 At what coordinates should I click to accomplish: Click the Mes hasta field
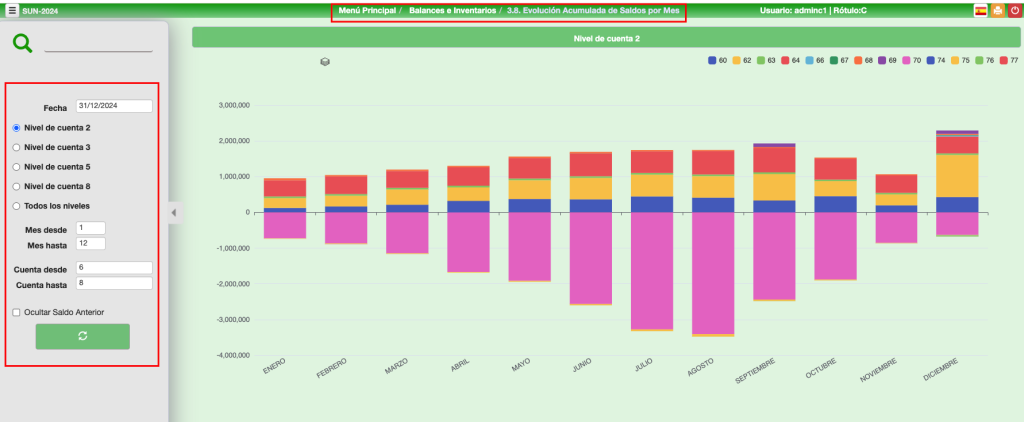pyautogui.click(x=91, y=243)
